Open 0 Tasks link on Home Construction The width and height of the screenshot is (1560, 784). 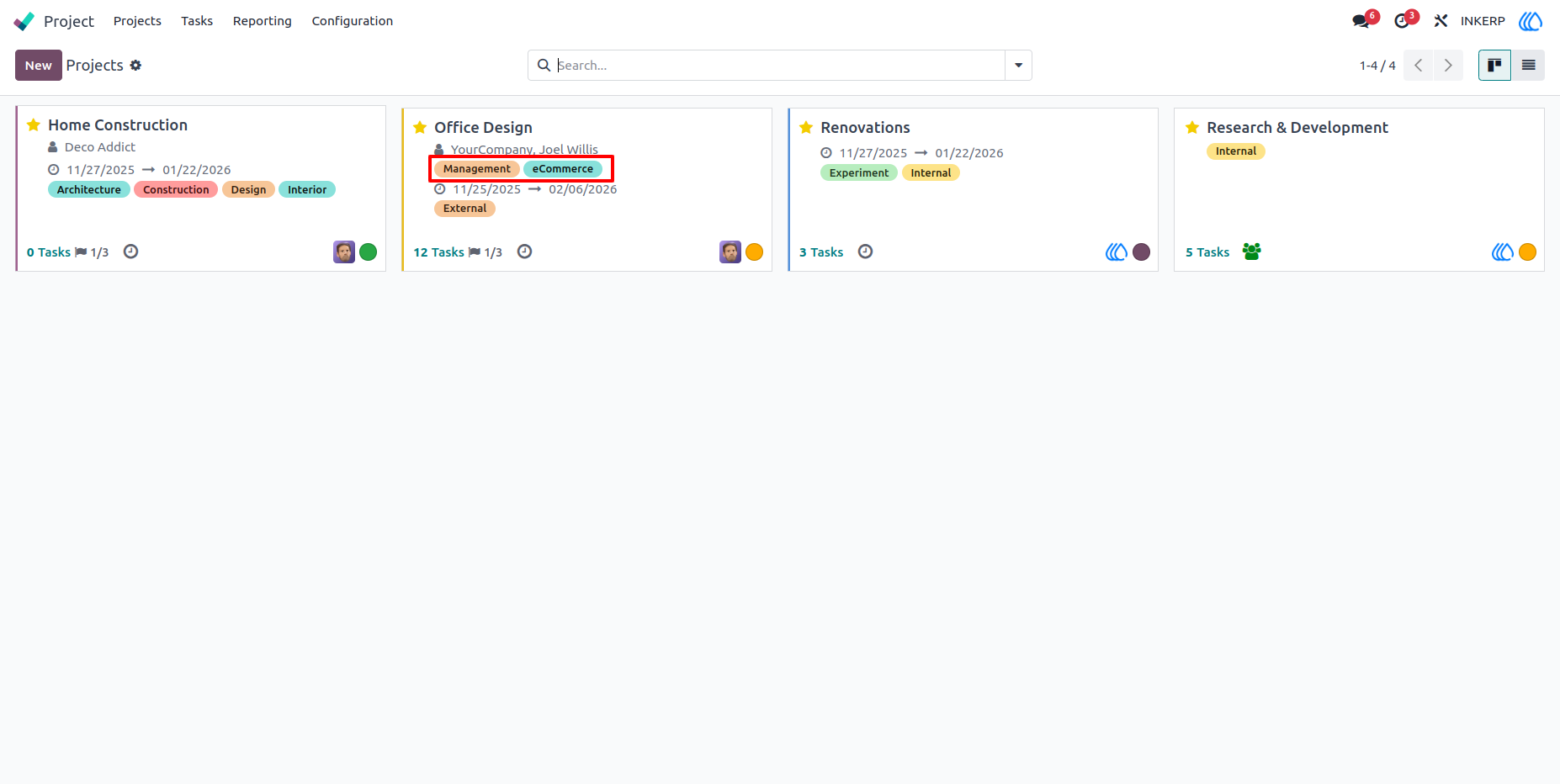49,252
